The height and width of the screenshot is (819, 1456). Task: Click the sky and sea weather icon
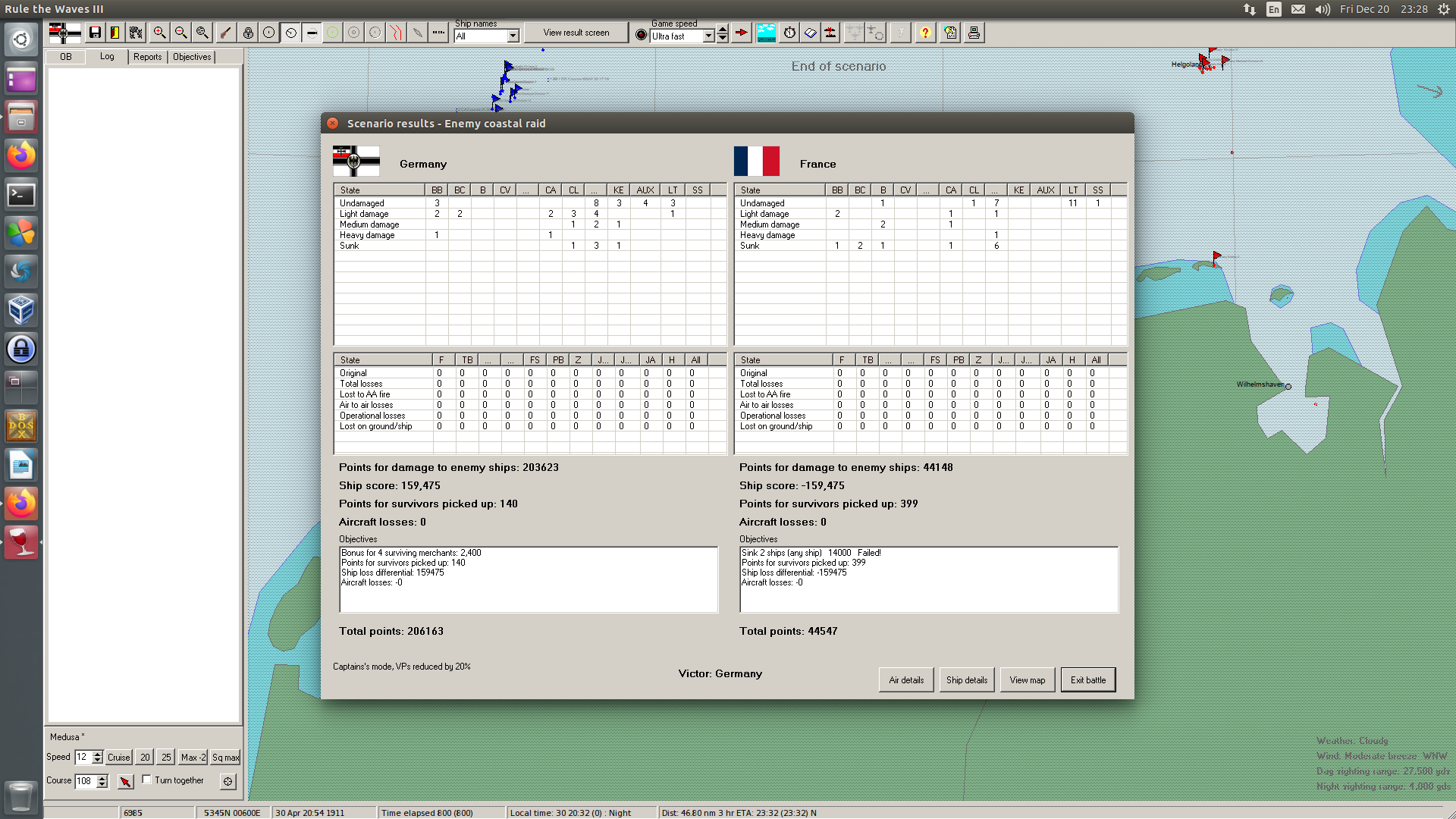point(767,33)
